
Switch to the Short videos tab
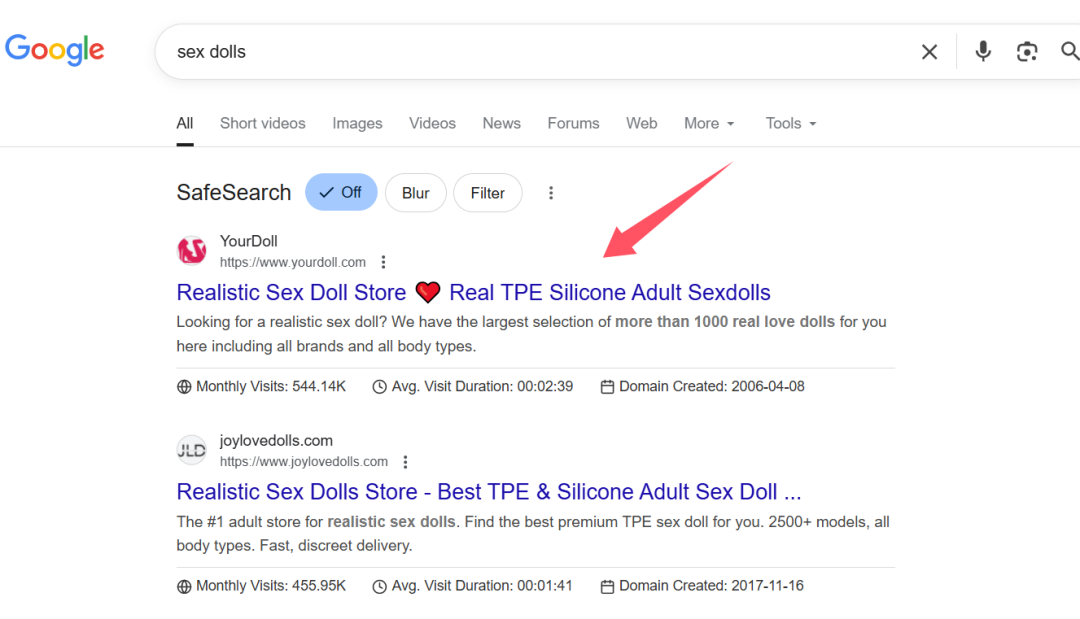coord(262,123)
